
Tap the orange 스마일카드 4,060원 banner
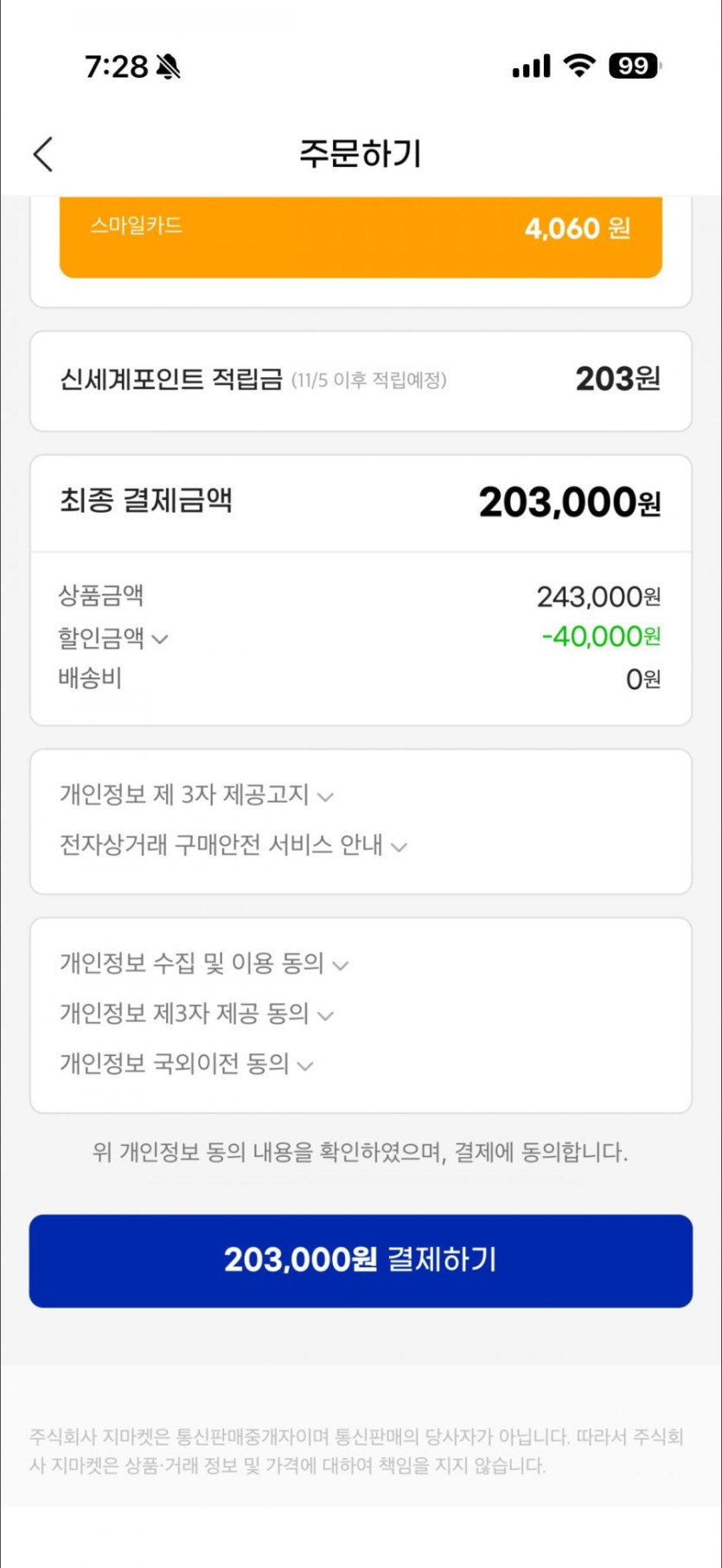[x=361, y=234]
